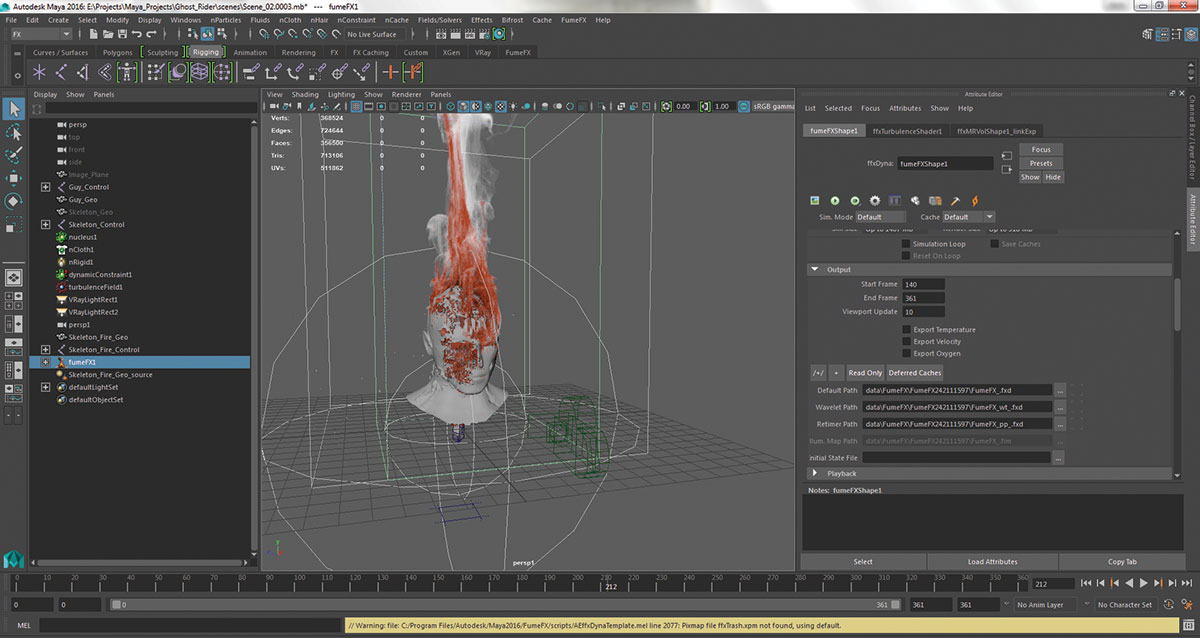Click the Start Frame field showing 140
The width and height of the screenshot is (1200, 638).
click(923, 284)
